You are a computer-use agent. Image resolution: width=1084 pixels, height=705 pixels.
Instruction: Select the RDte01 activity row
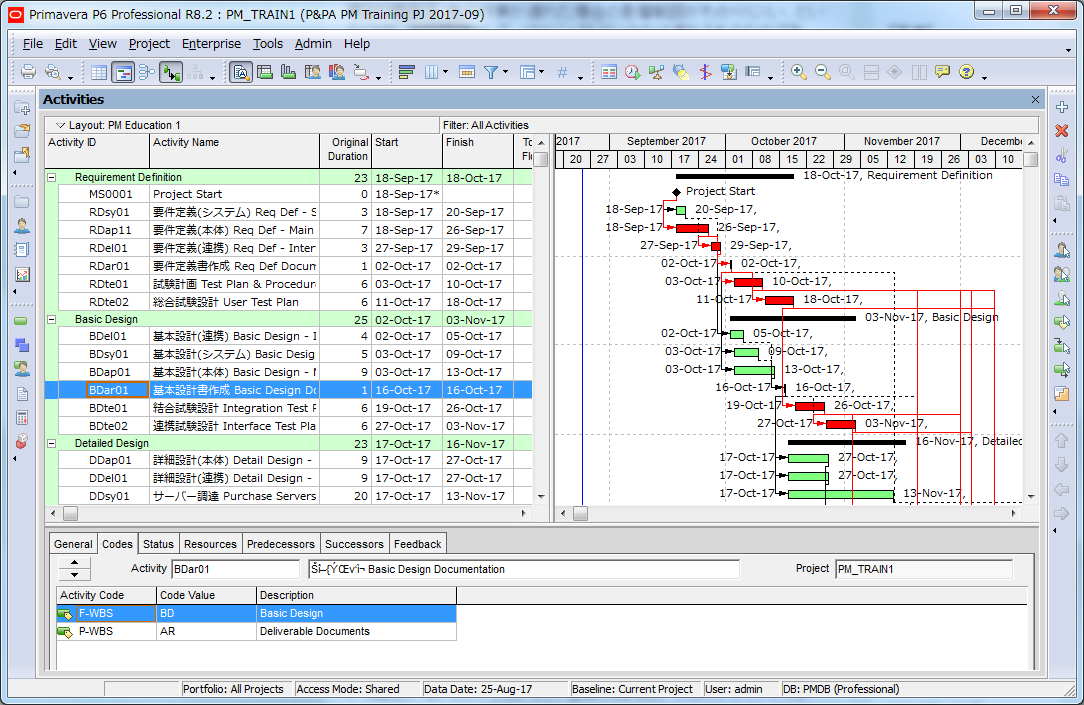[109, 284]
